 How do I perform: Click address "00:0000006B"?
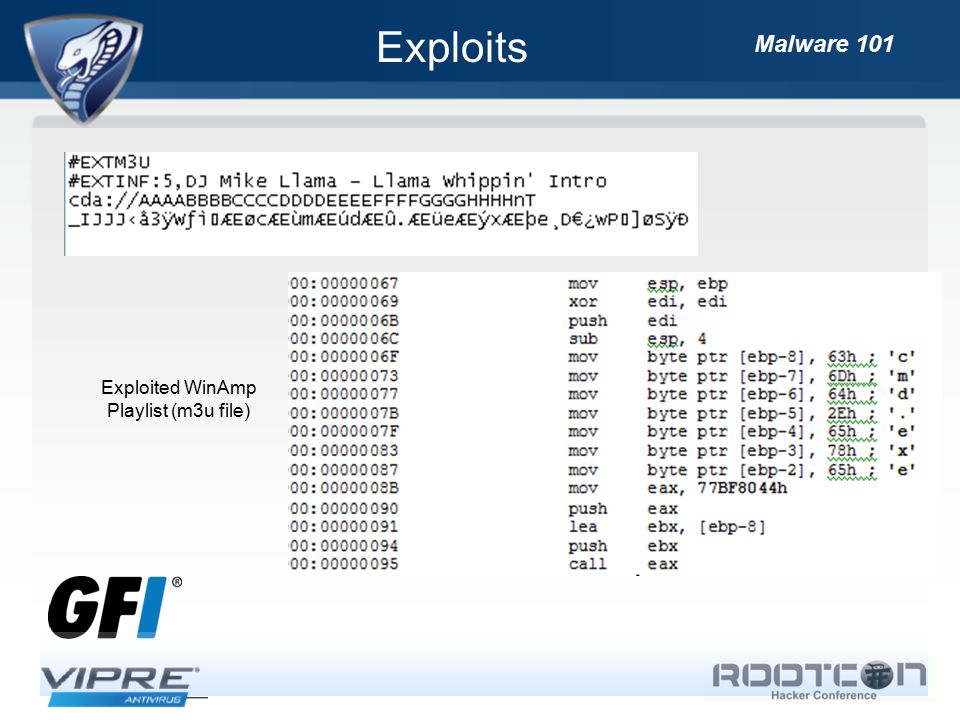click(344, 320)
